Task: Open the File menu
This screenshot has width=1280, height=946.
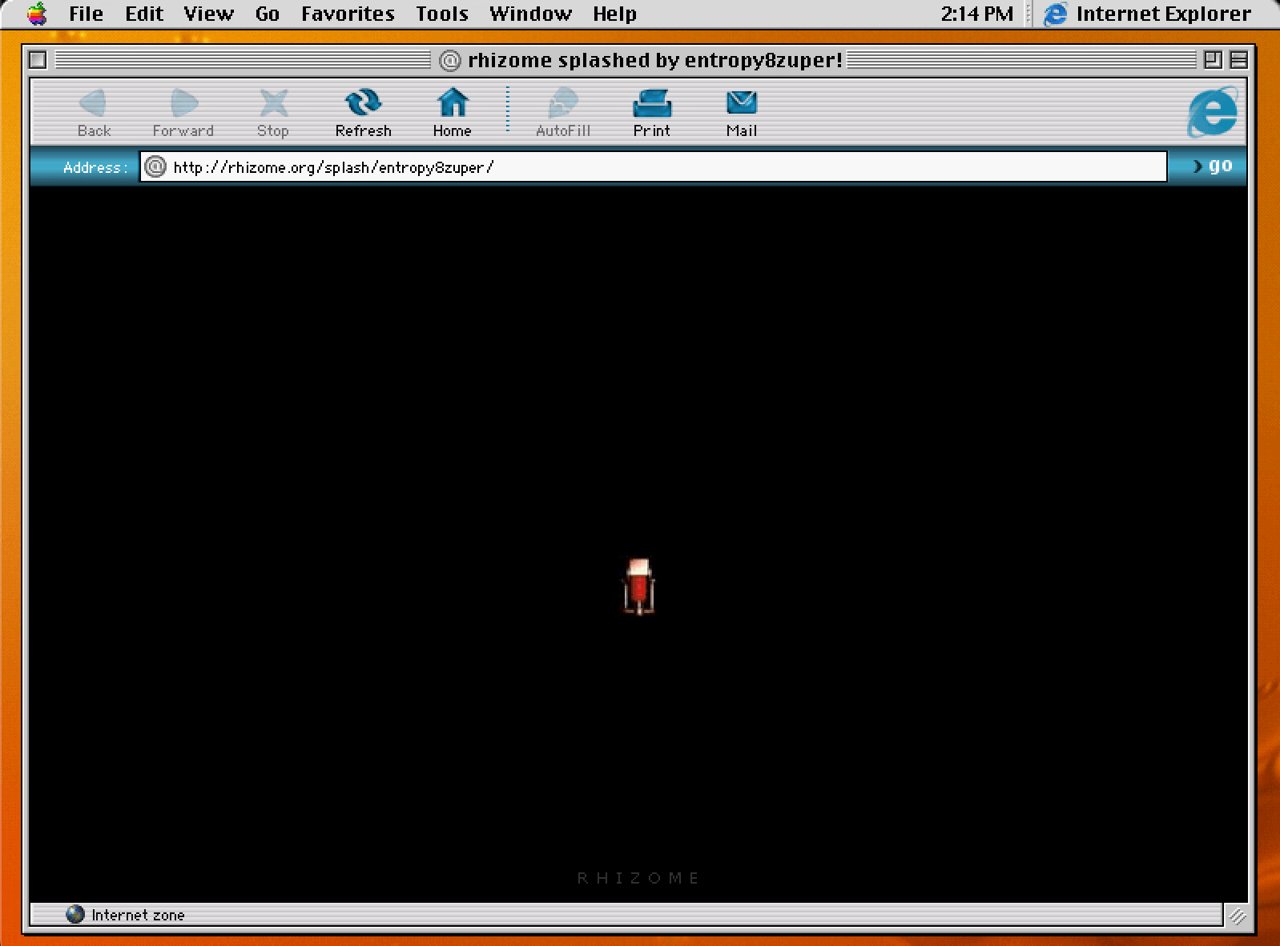Action: pos(86,14)
